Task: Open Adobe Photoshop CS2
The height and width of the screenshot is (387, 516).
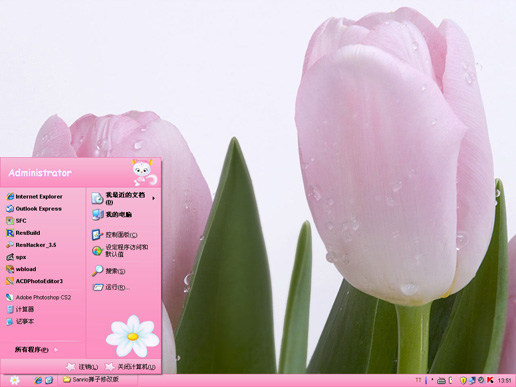Action: 39,297
